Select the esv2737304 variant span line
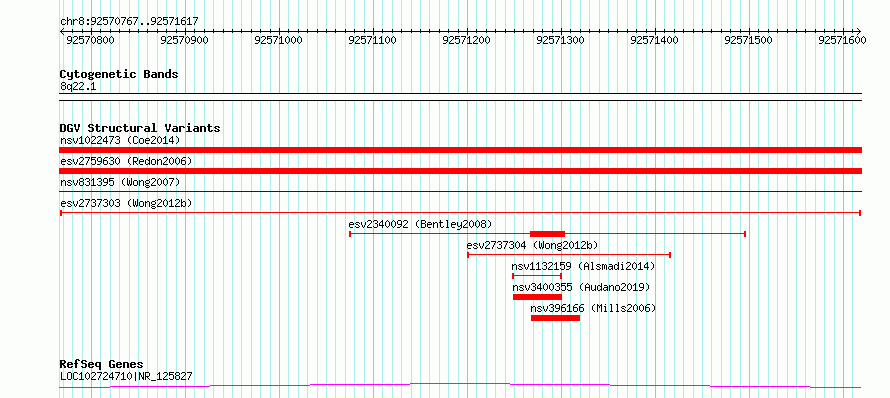 point(569,255)
